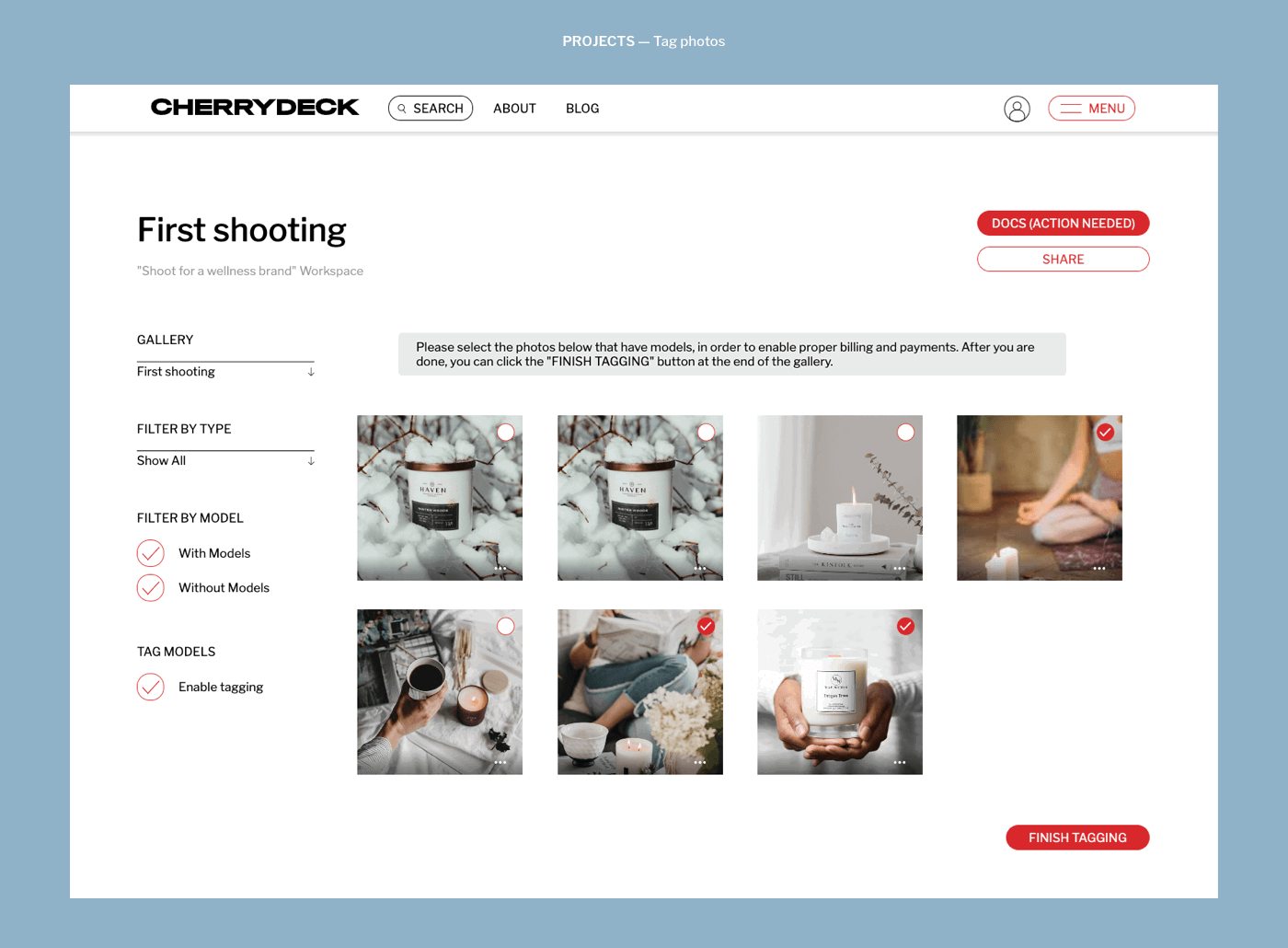Open three-dot options on meditation photo
Image resolution: width=1288 pixels, height=948 pixels.
pyautogui.click(x=1098, y=569)
